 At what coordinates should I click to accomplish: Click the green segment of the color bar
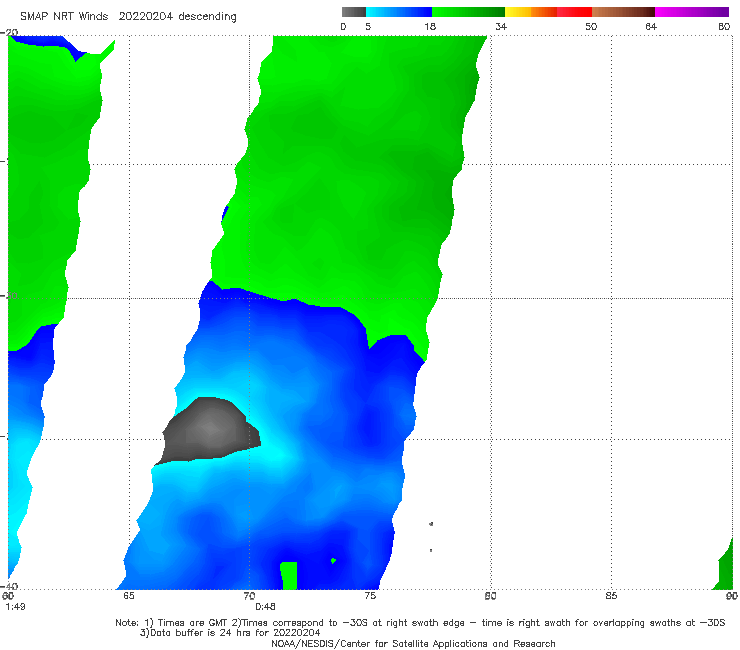468,12
